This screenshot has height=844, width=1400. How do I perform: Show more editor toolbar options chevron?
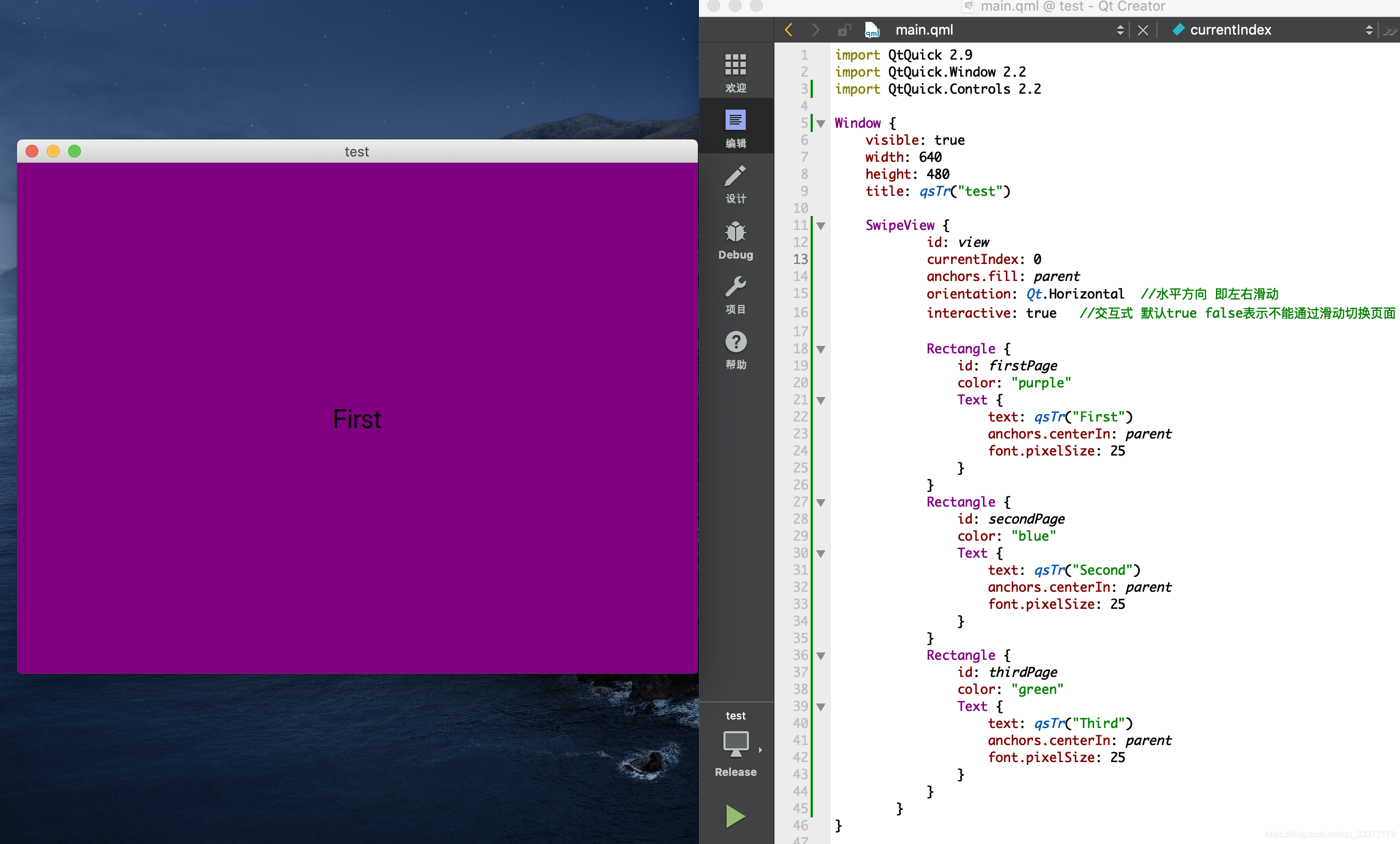(1390, 30)
